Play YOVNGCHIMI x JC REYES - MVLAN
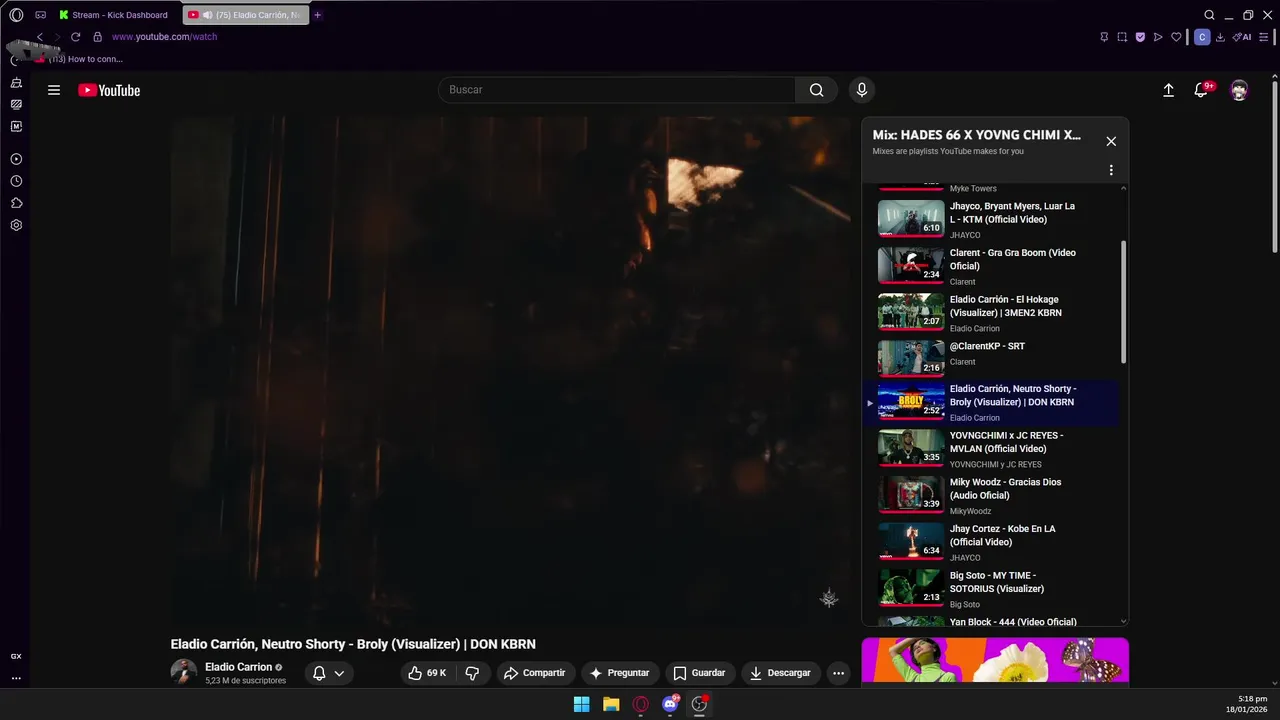This screenshot has height=720, width=1280. pos(990,448)
